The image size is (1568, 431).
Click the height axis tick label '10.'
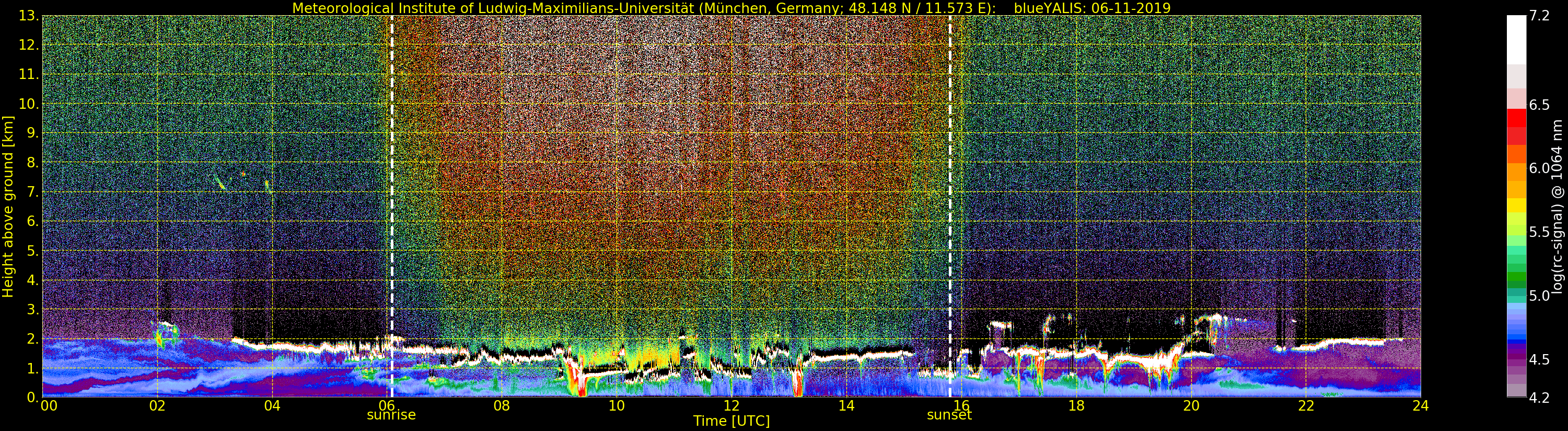coord(29,104)
